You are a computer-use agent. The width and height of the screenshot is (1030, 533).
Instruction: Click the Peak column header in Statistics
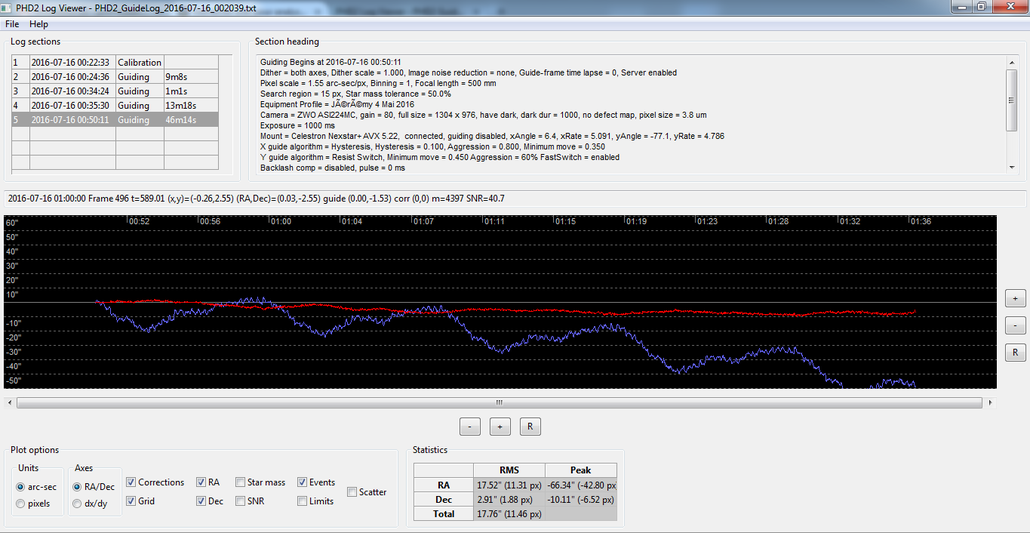[x=581, y=471]
